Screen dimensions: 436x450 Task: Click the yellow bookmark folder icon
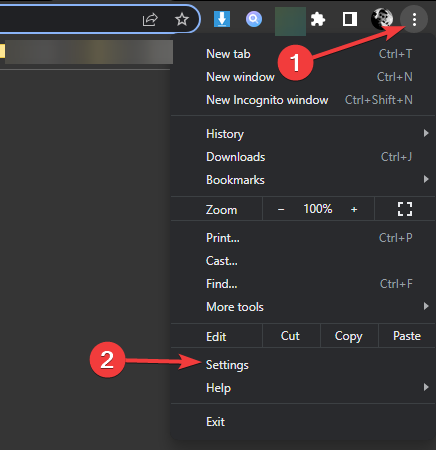[2, 51]
